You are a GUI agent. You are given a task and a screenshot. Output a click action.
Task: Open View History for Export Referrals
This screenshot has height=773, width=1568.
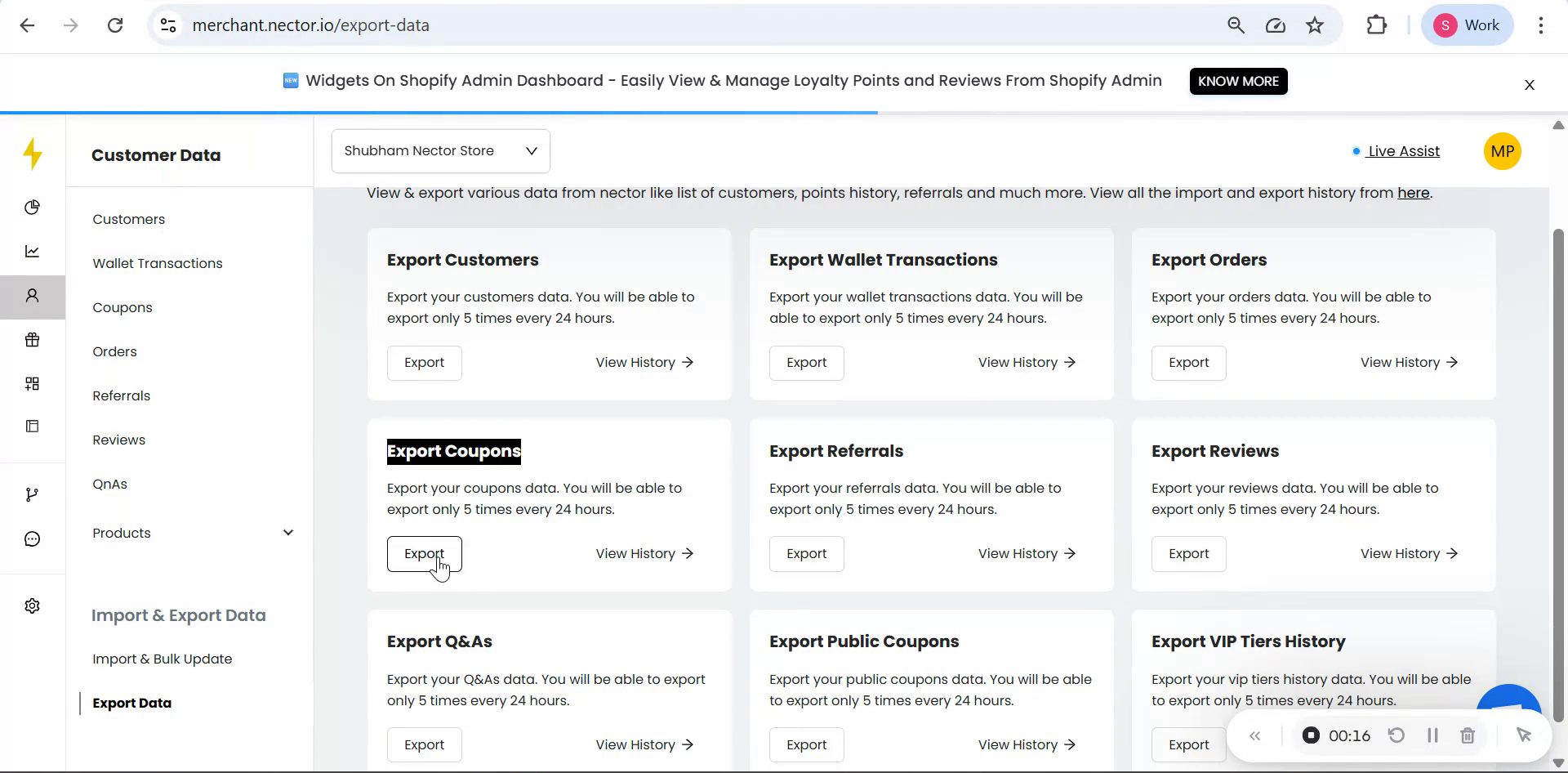pos(1027,554)
